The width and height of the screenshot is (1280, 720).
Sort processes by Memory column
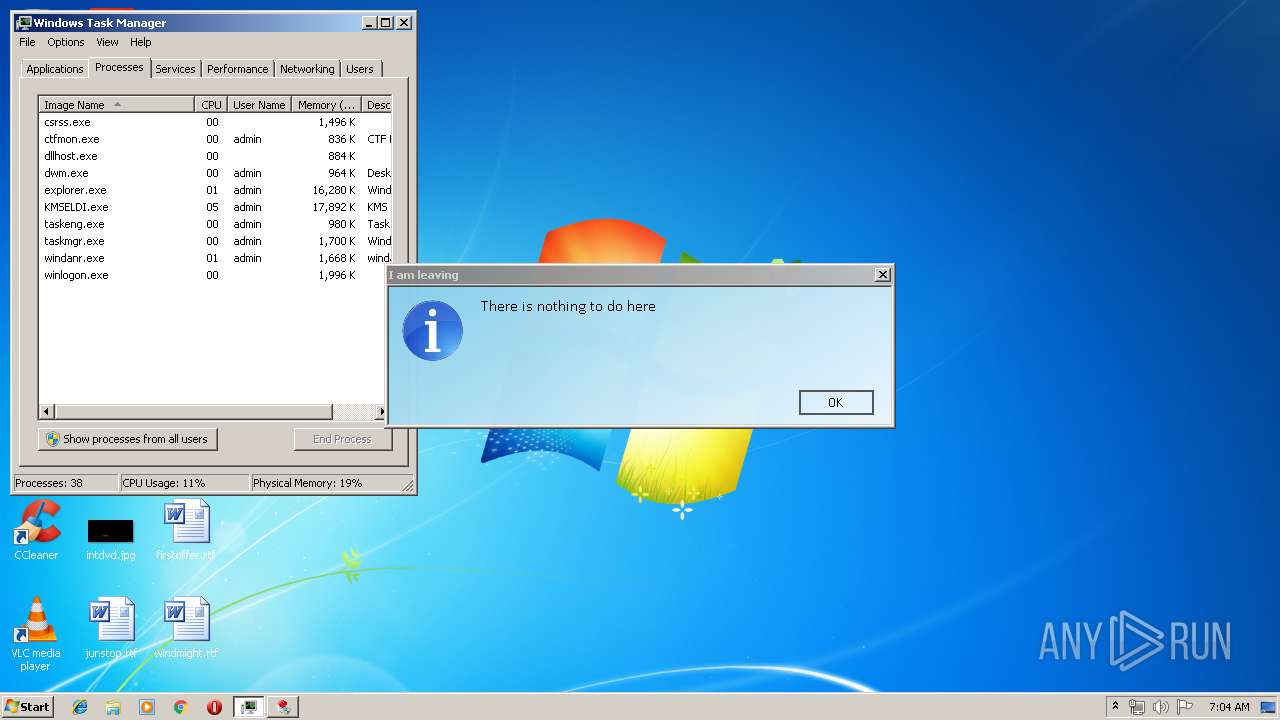tap(327, 105)
